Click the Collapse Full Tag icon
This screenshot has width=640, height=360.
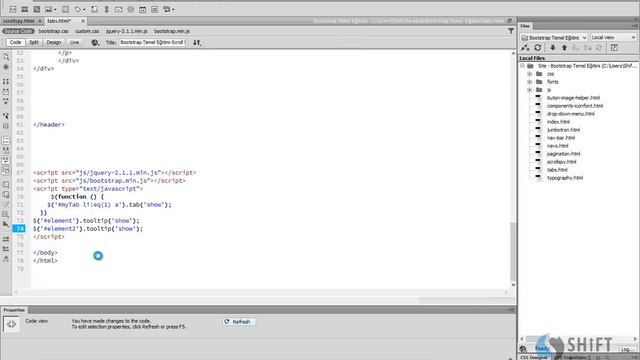[x=6, y=82]
